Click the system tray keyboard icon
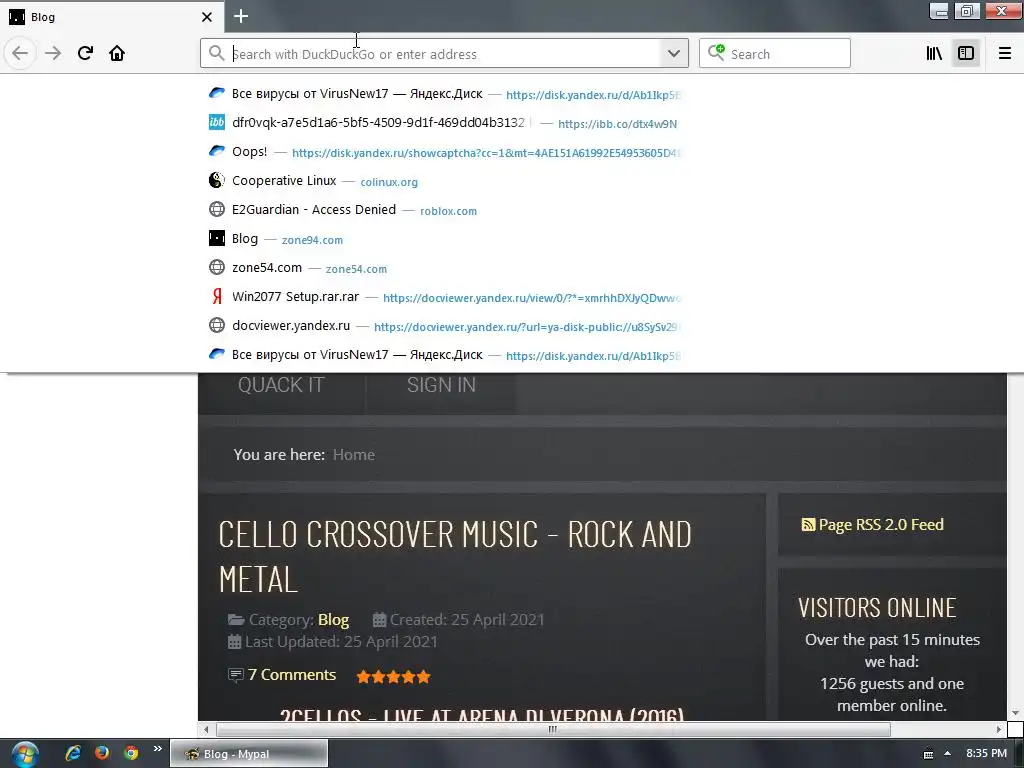 (928, 754)
